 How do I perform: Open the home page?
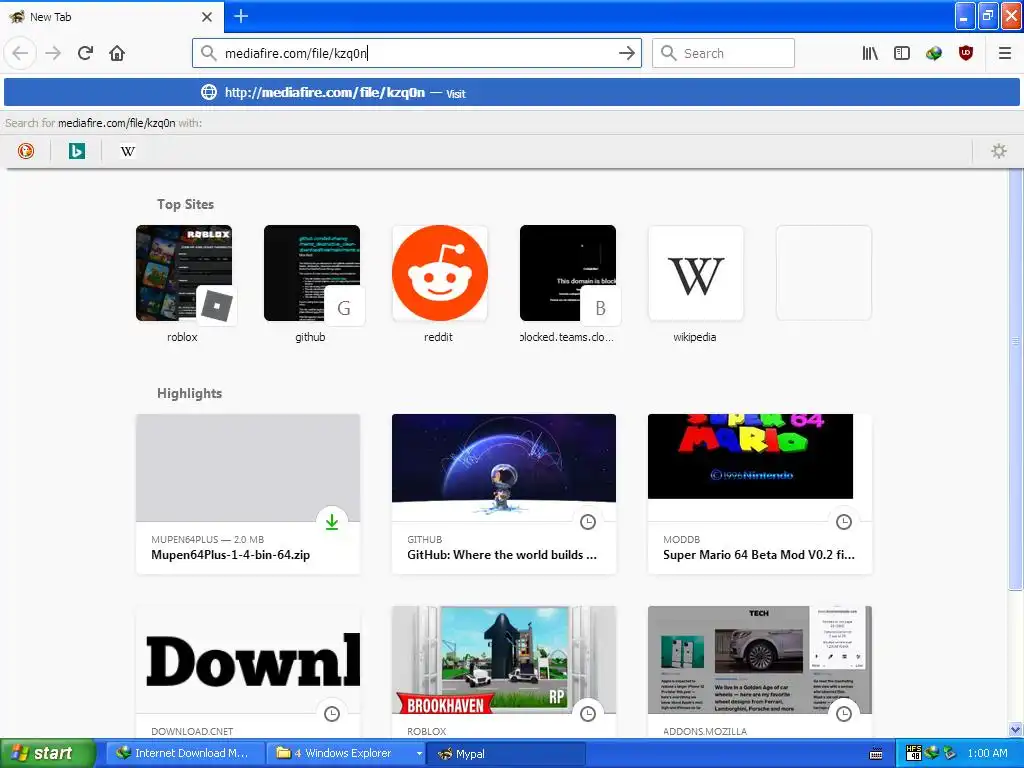[x=117, y=53]
